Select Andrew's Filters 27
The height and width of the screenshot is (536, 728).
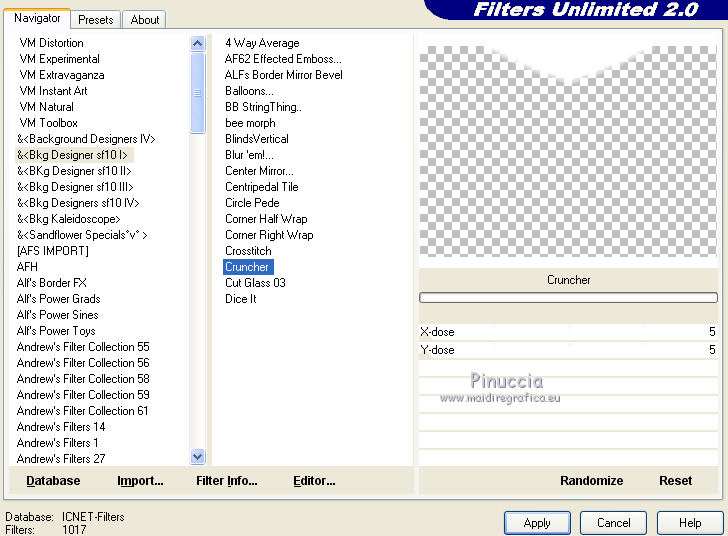tap(61, 459)
